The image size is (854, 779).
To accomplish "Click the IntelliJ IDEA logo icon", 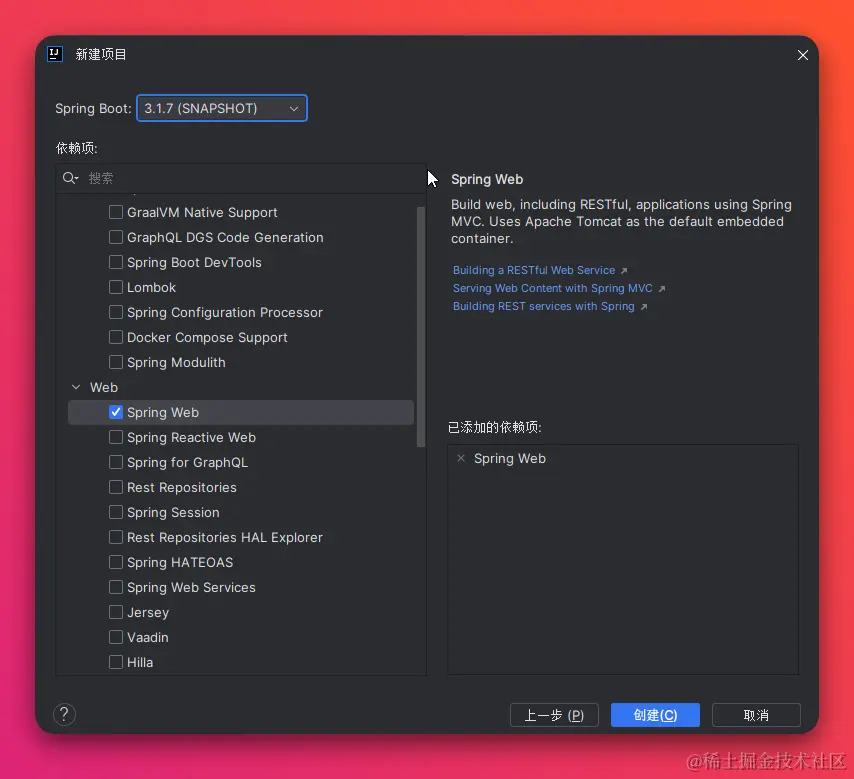I will tap(55, 54).
